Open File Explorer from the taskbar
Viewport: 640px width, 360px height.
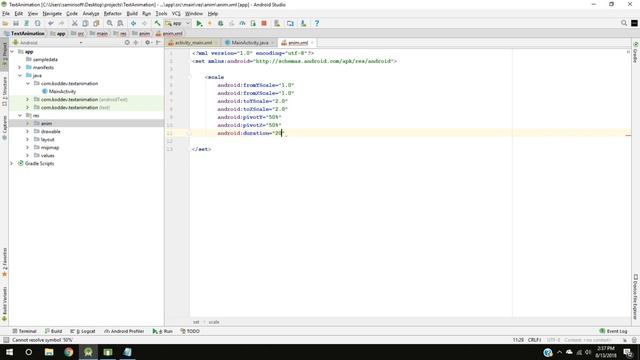coord(49,352)
